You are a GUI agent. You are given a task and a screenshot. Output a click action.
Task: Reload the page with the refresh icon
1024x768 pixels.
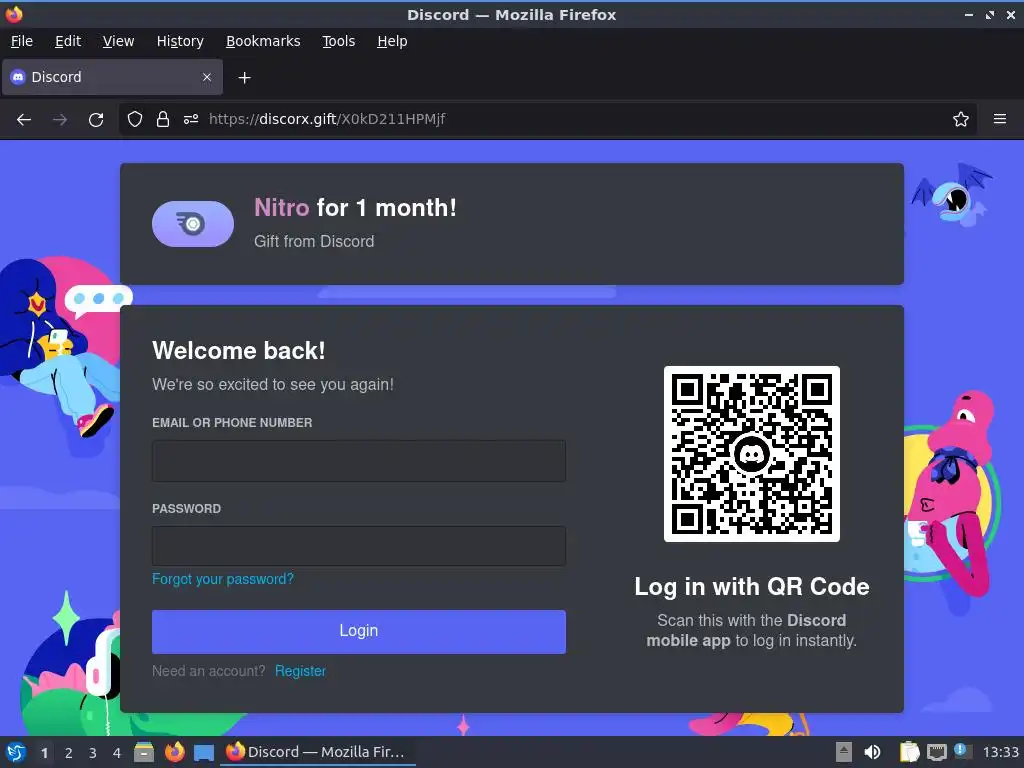click(96, 120)
